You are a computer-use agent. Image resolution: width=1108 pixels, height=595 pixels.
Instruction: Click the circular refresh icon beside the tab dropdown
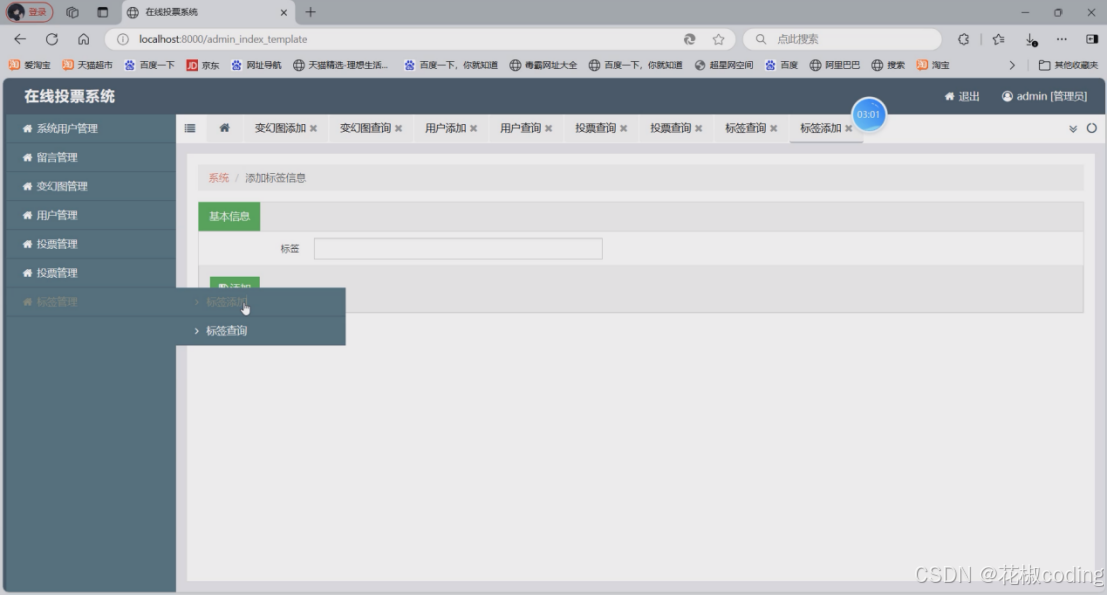[x=1092, y=128]
